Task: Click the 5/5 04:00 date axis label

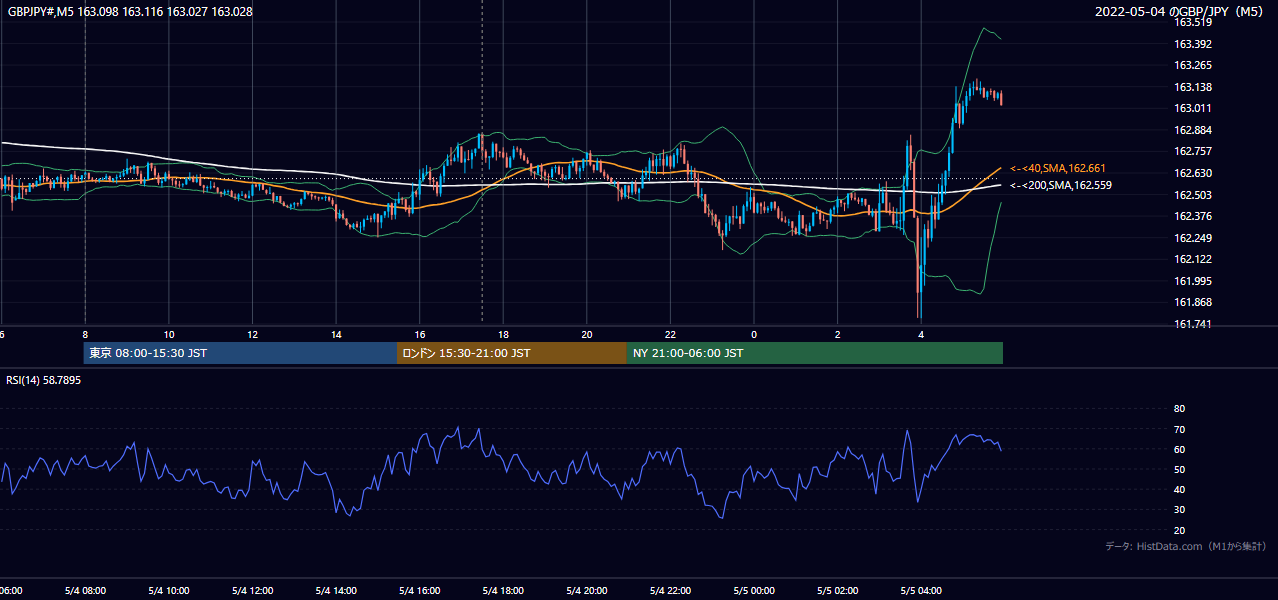Action: [x=922, y=591]
